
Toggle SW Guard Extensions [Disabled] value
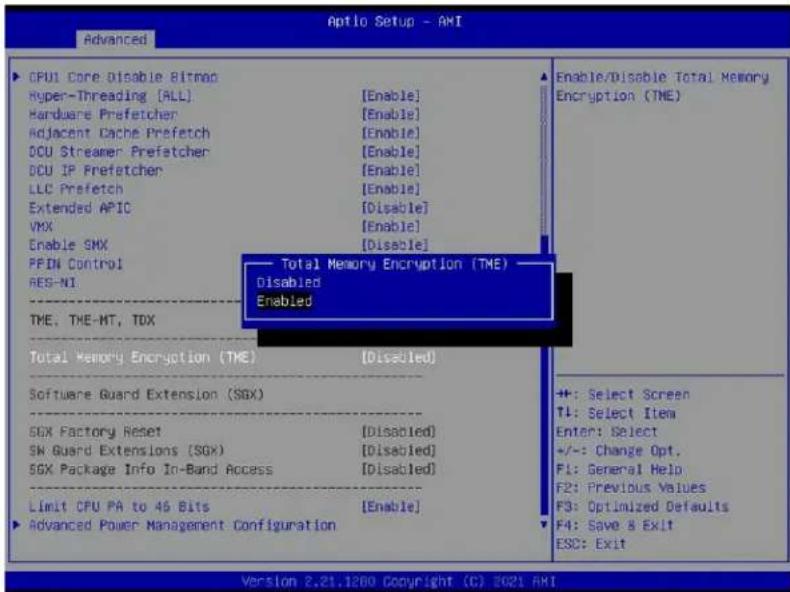point(398,450)
